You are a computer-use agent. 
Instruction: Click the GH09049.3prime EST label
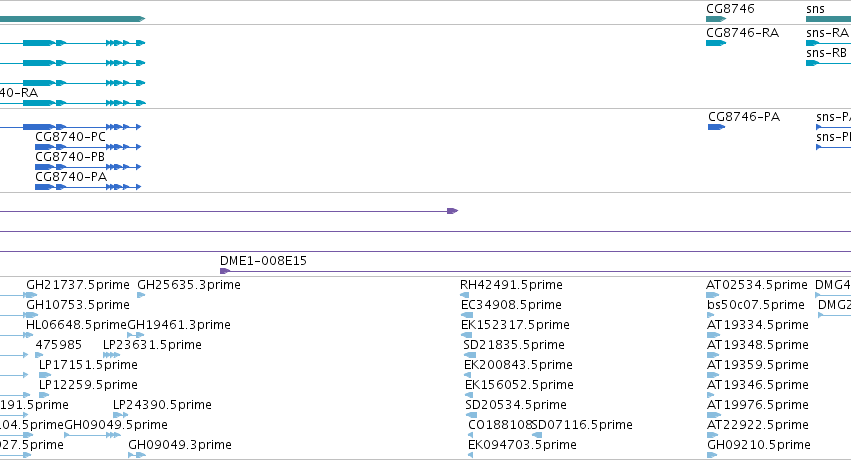[180, 445]
